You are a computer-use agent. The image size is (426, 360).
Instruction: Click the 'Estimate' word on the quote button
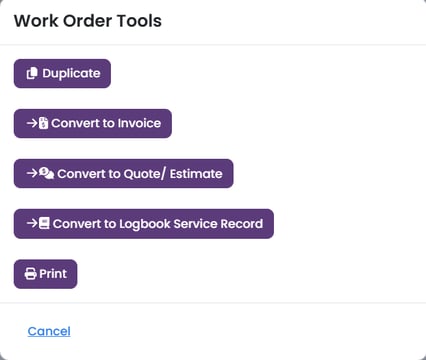click(196, 174)
